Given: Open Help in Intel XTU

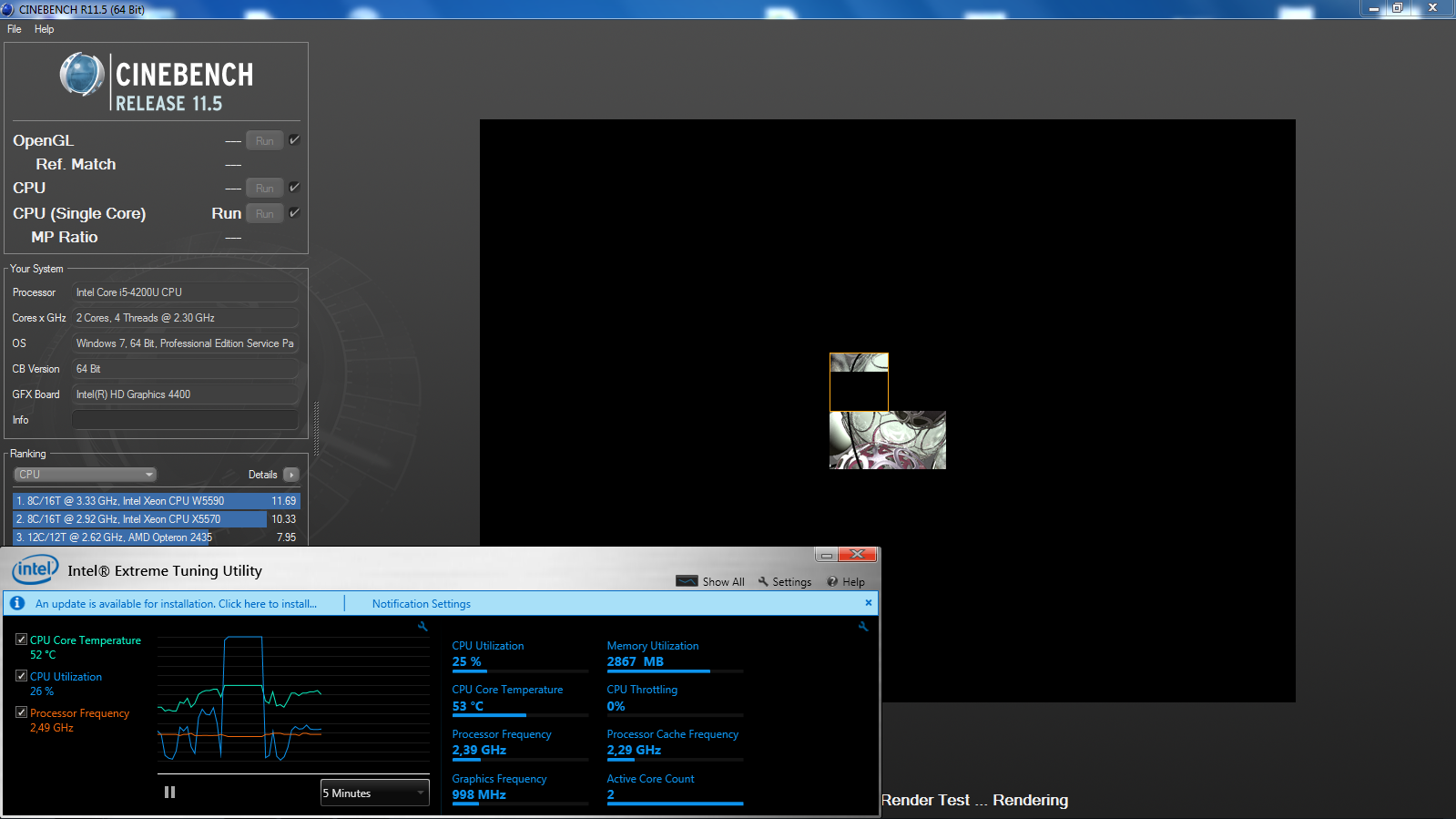Looking at the screenshot, I should (846, 581).
